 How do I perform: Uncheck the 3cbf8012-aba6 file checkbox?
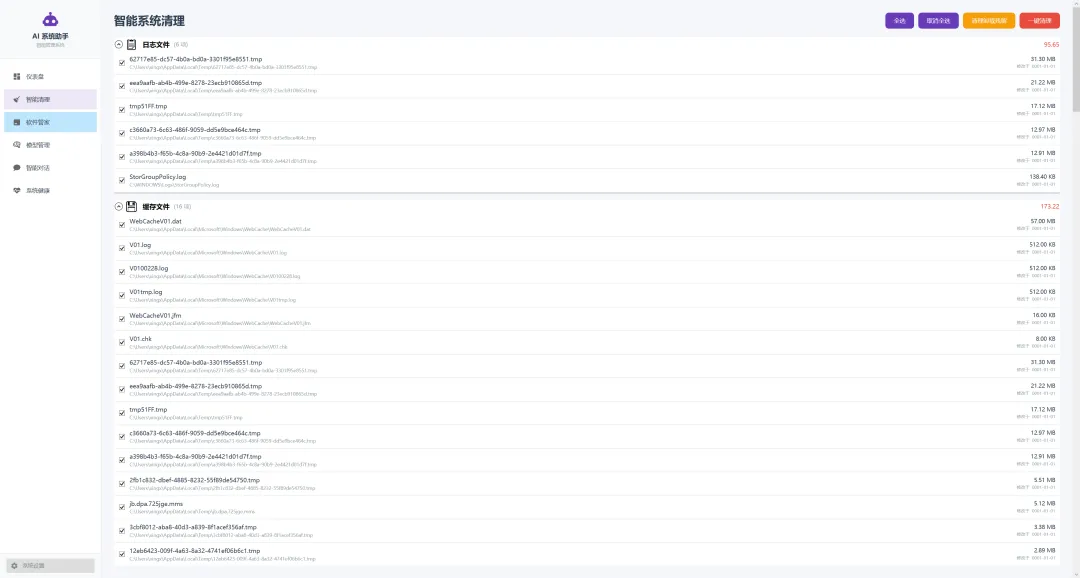pyautogui.click(x=122, y=530)
